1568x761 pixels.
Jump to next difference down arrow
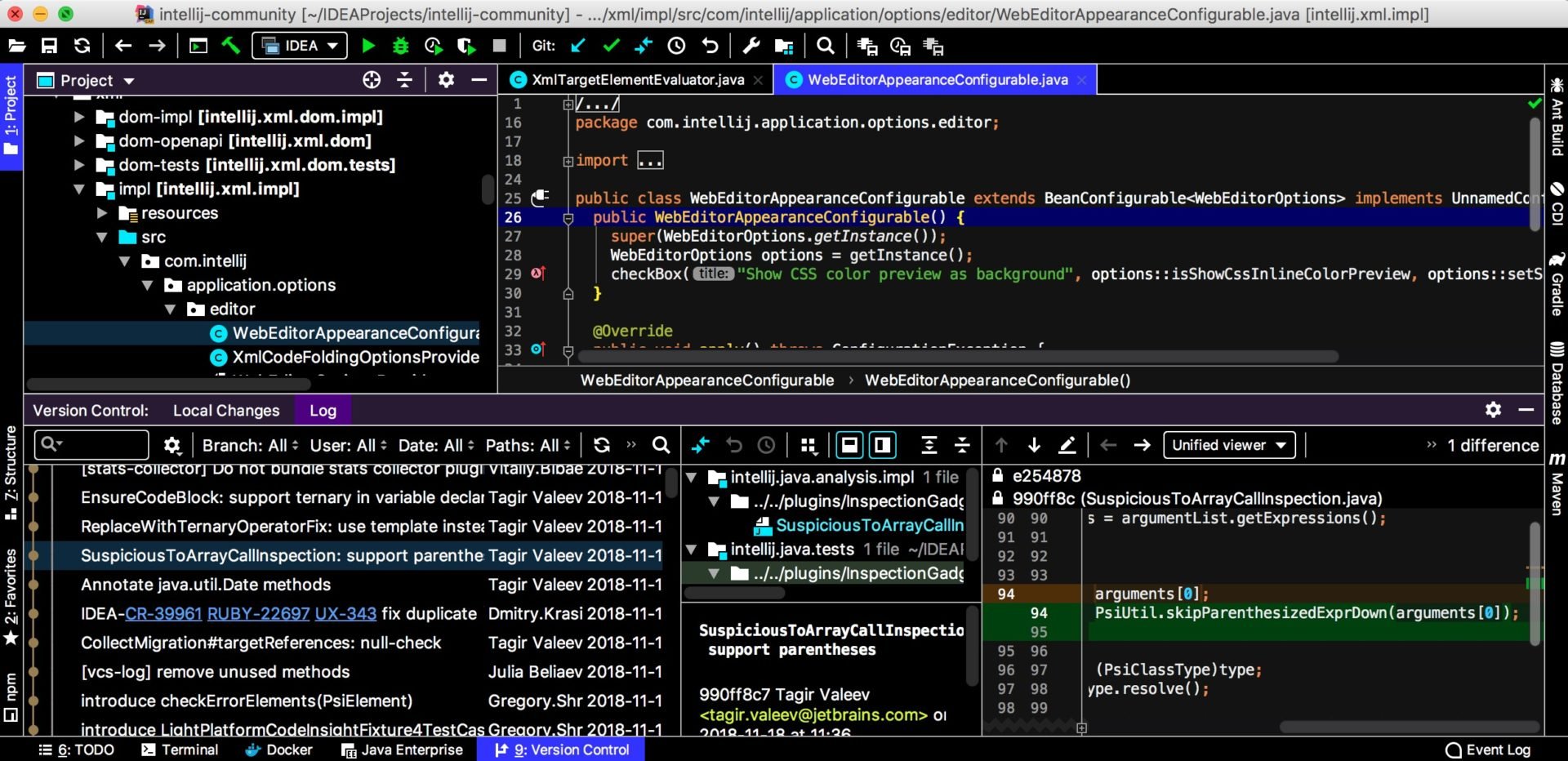[1034, 445]
